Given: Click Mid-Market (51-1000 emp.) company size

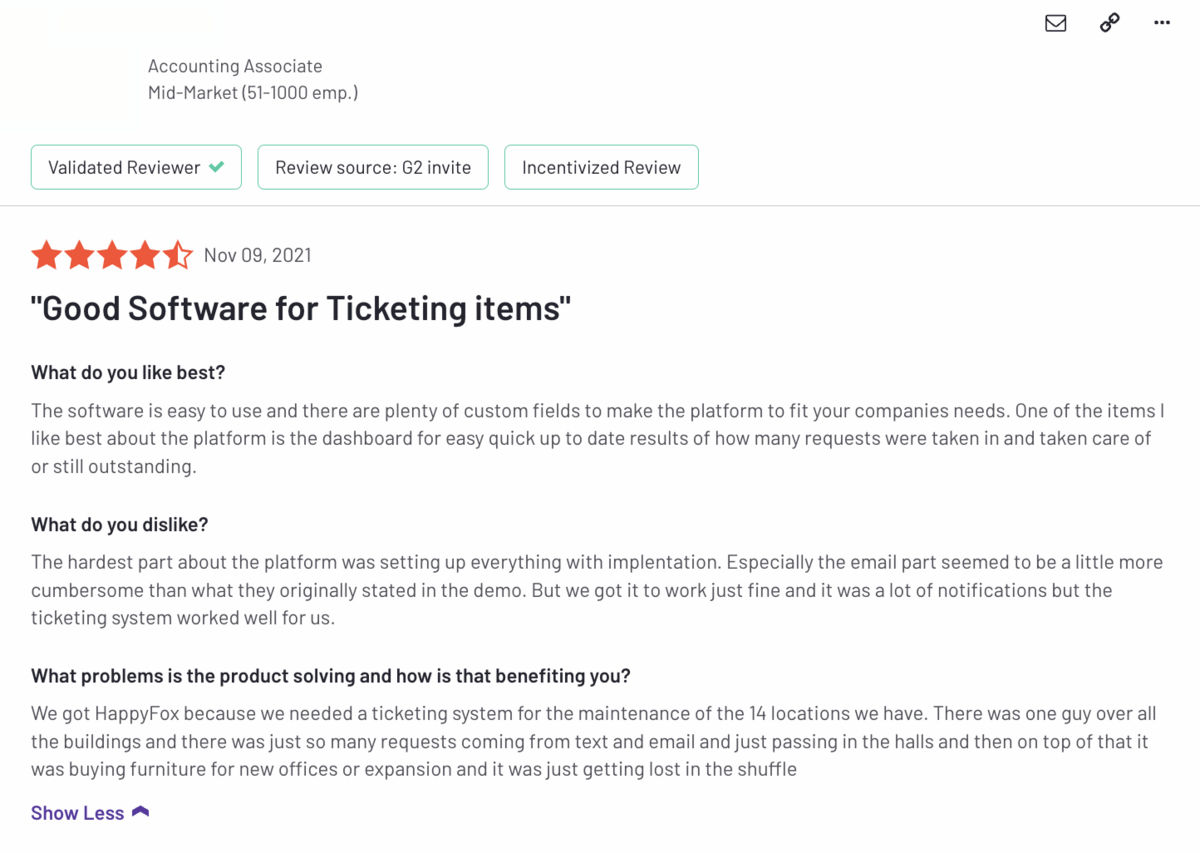Looking at the screenshot, I should (x=253, y=93).
